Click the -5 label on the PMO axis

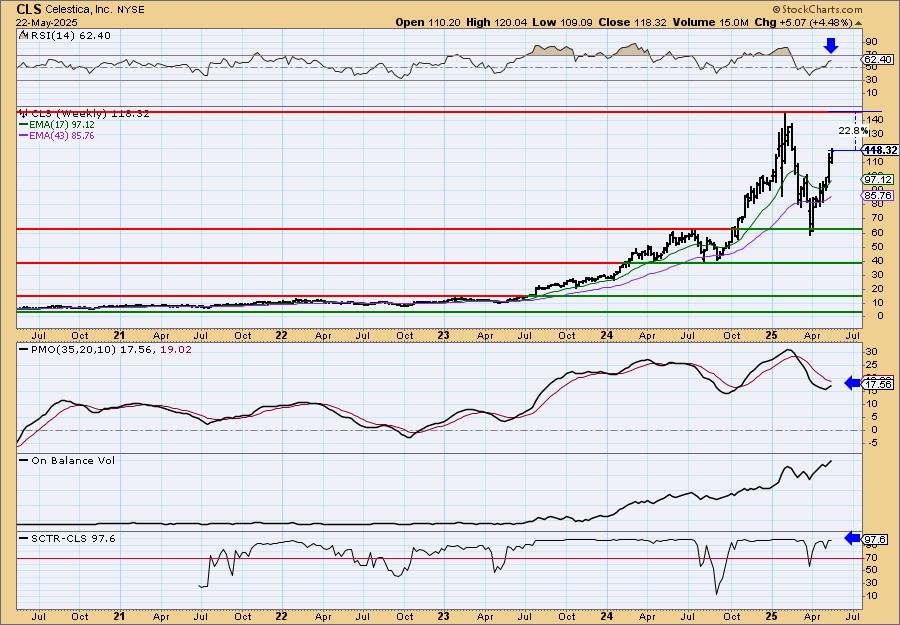coord(872,442)
